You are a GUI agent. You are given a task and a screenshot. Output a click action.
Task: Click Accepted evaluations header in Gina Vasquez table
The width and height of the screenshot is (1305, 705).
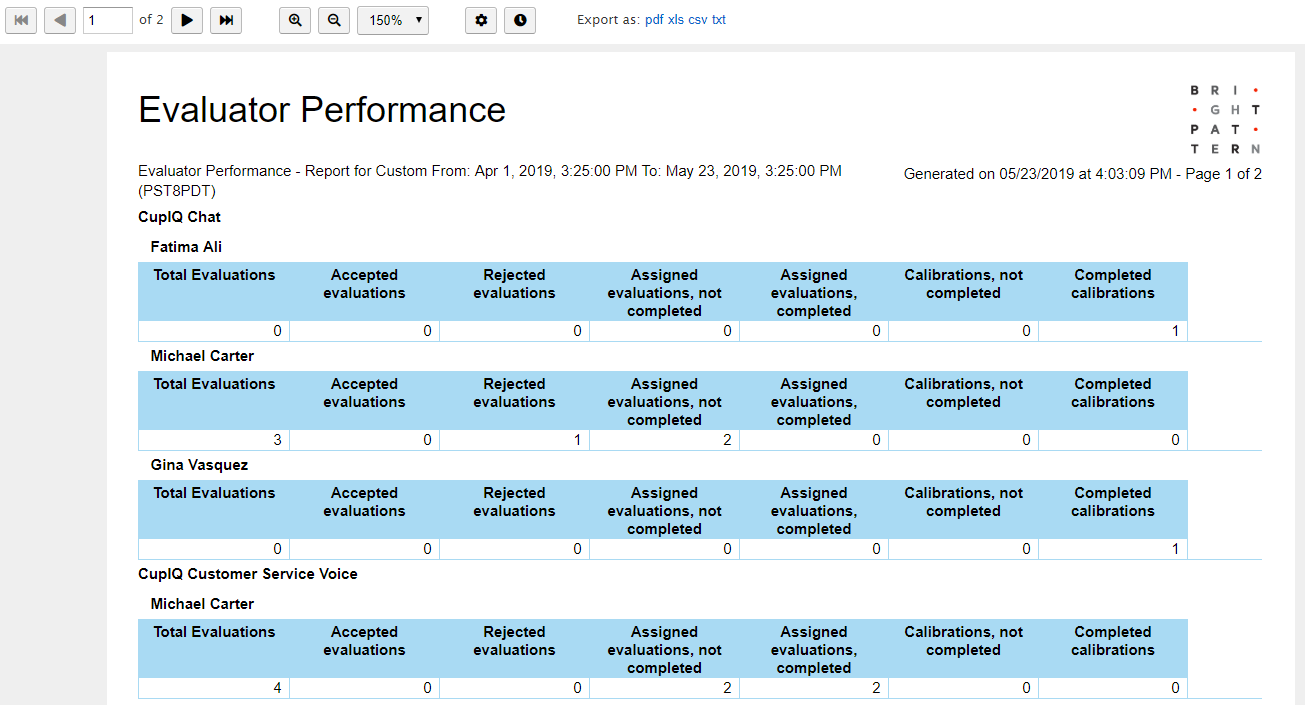364,502
